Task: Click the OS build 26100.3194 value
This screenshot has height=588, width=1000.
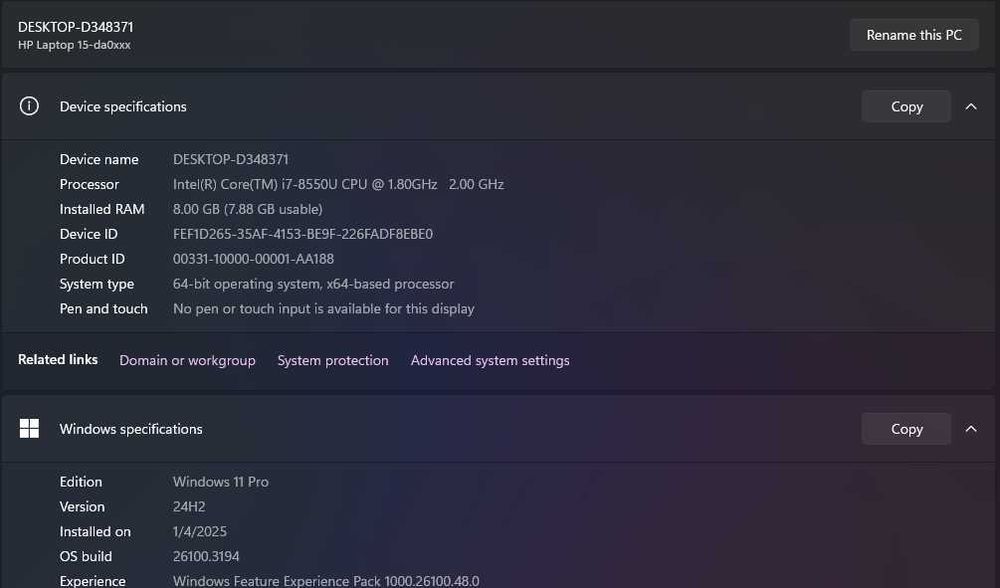Action: pyautogui.click(x=206, y=556)
